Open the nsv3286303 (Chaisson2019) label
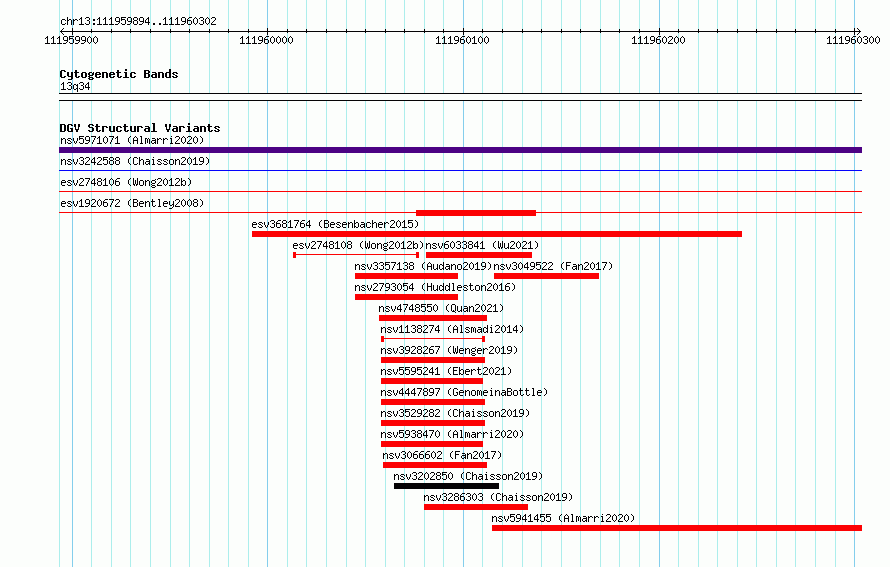 (x=498, y=497)
